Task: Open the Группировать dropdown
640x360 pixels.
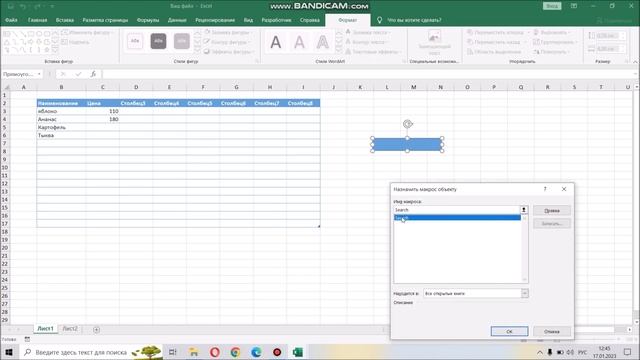Action: coord(556,42)
